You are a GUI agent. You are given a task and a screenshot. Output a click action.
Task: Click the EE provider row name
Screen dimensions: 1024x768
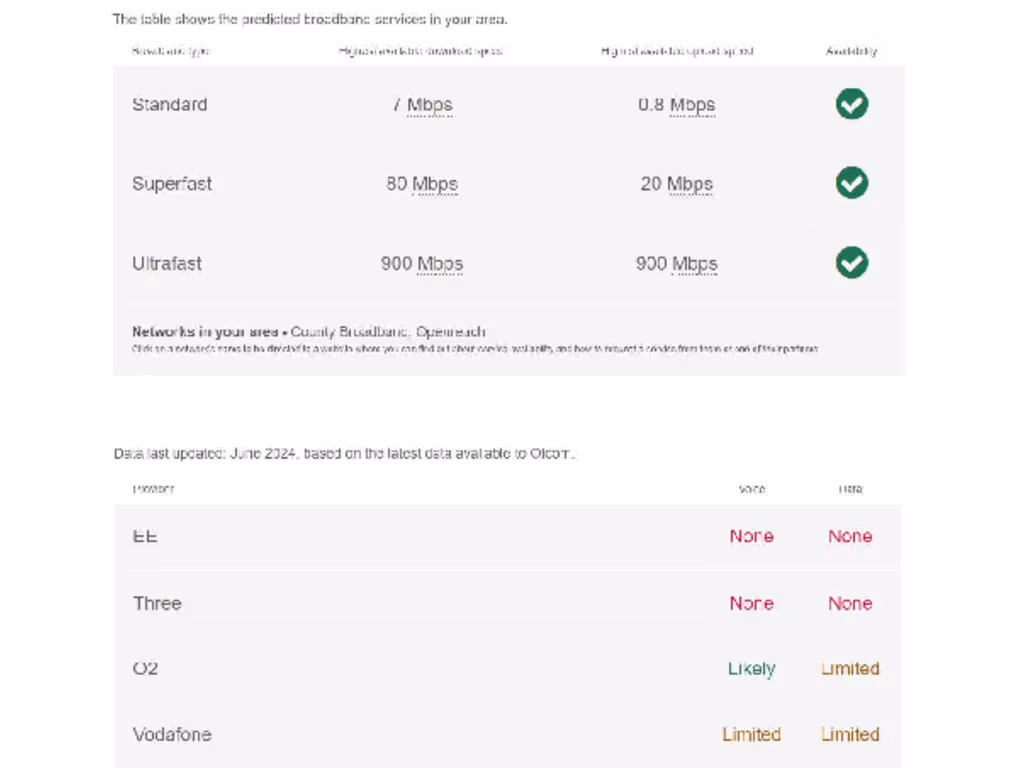145,536
